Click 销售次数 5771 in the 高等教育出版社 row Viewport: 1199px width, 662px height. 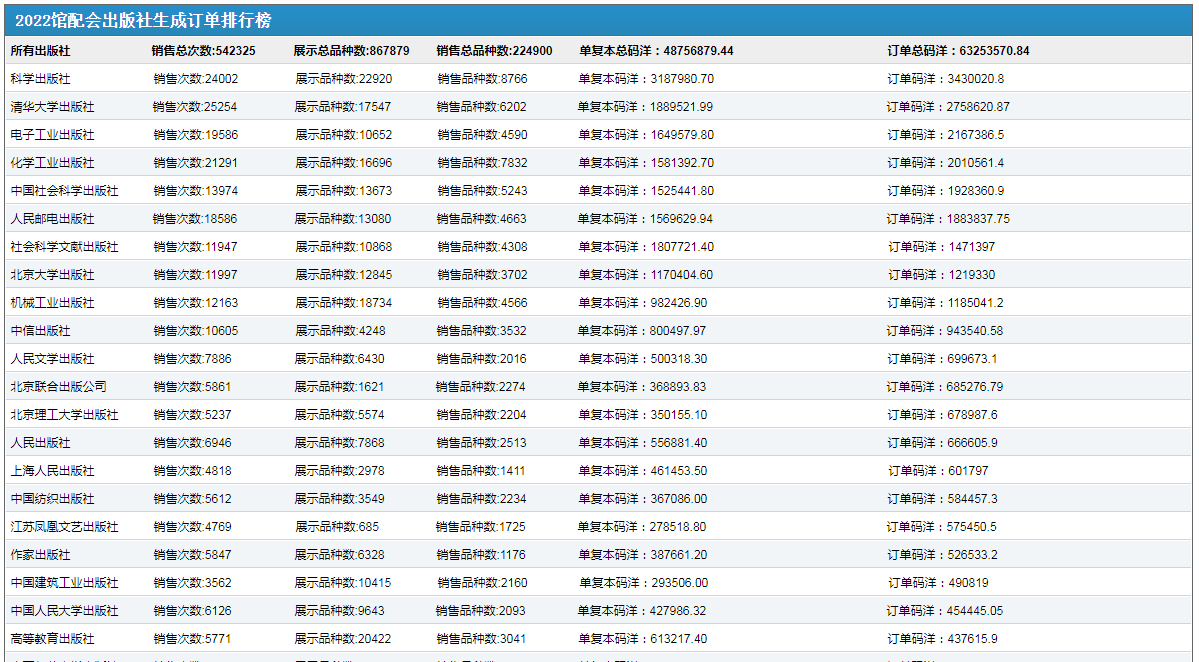[x=192, y=638]
